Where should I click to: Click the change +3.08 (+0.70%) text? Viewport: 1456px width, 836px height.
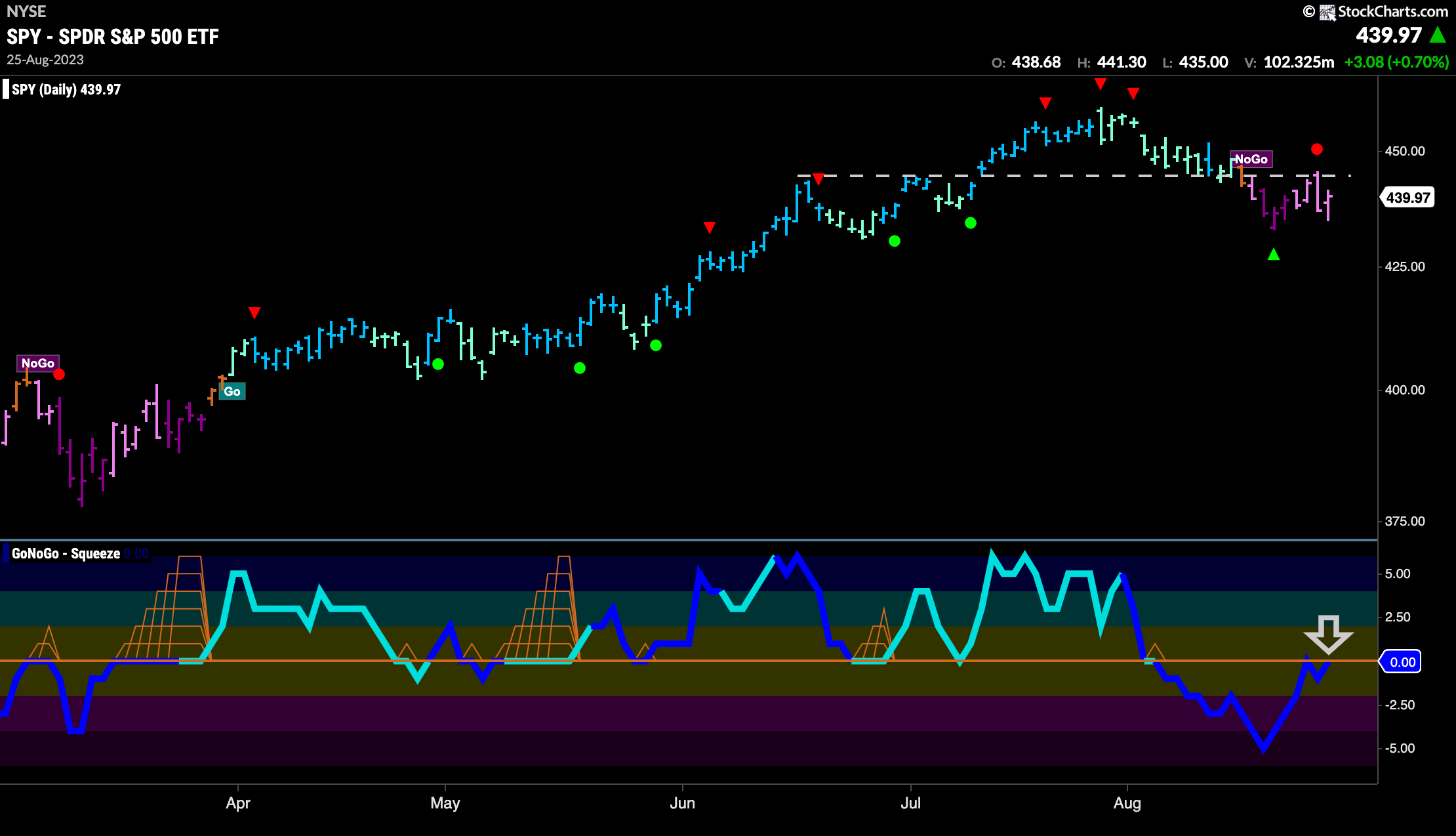(1396, 62)
